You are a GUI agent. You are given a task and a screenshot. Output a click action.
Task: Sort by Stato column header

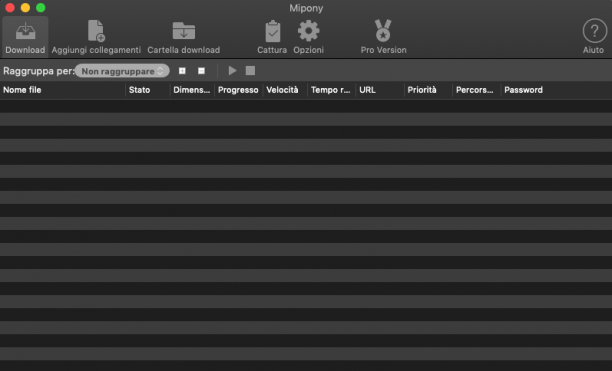pos(148,90)
